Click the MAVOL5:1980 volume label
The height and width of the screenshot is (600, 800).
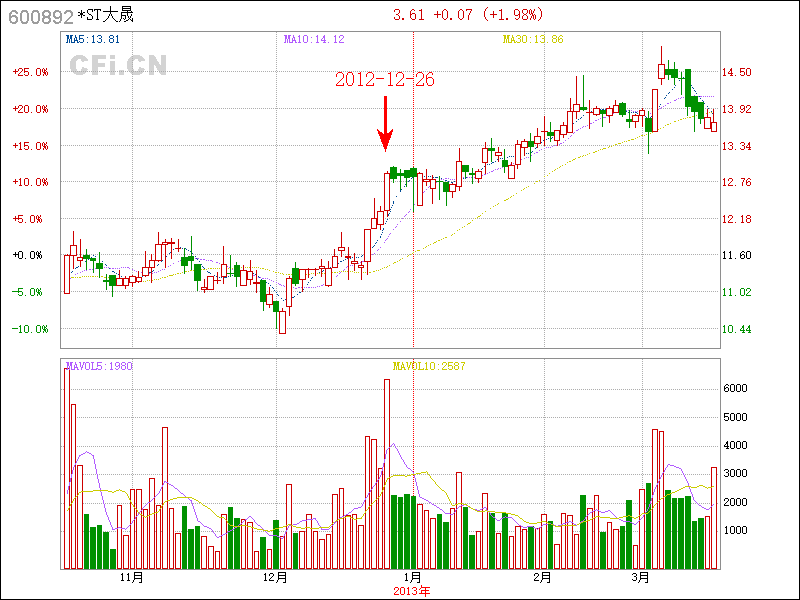[99, 366]
